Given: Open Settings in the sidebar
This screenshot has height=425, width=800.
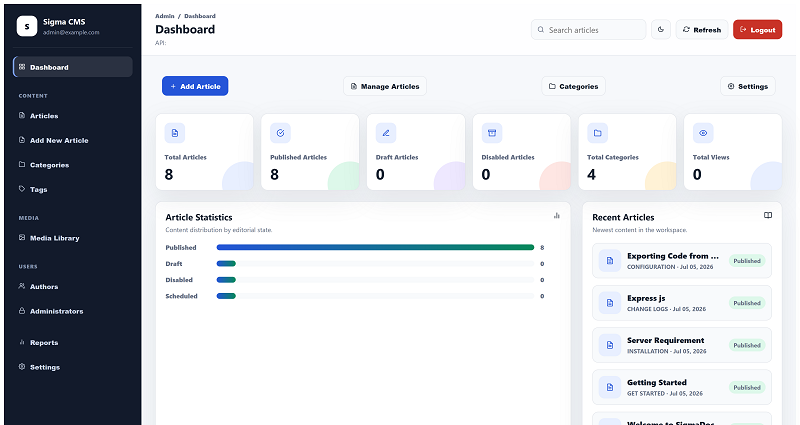Looking at the screenshot, I should [73, 367].
